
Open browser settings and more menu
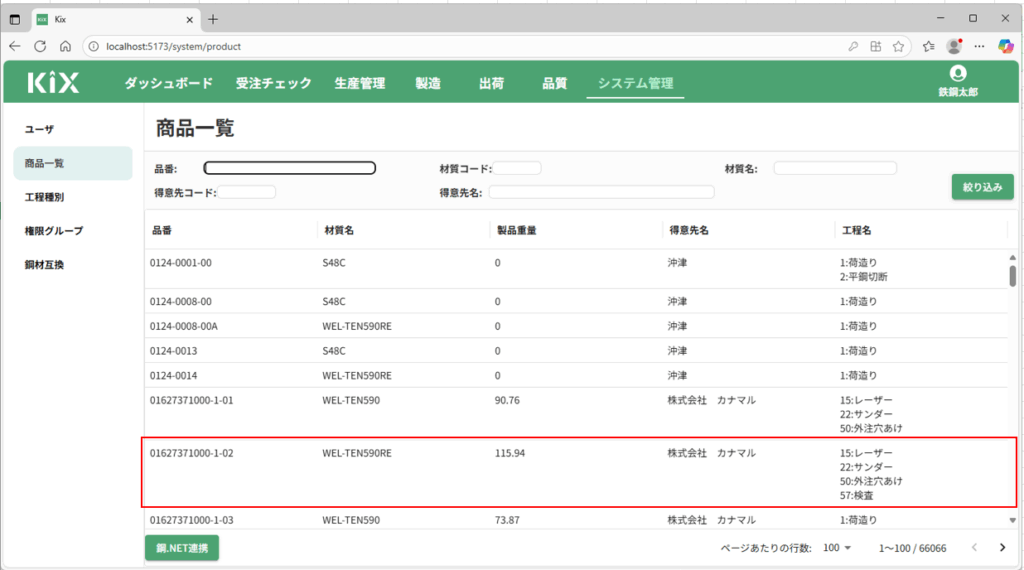pyautogui.click(x=981, y=46)
